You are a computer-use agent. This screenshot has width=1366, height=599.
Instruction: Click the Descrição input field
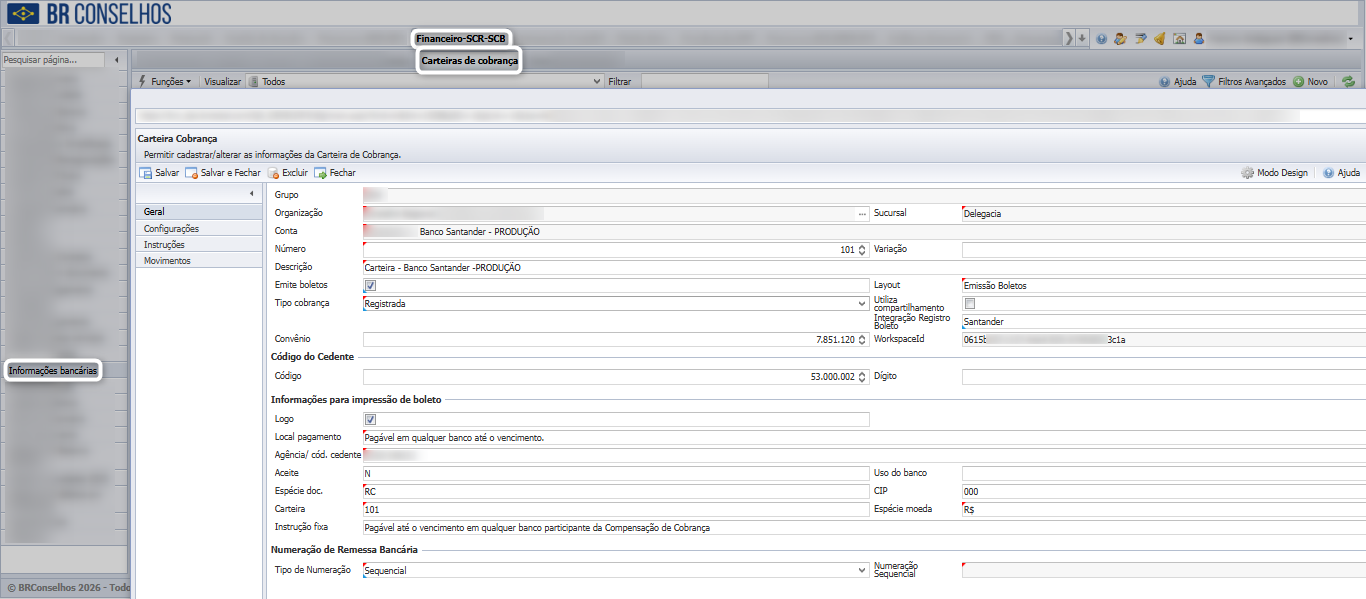click(x=864, y=268)
